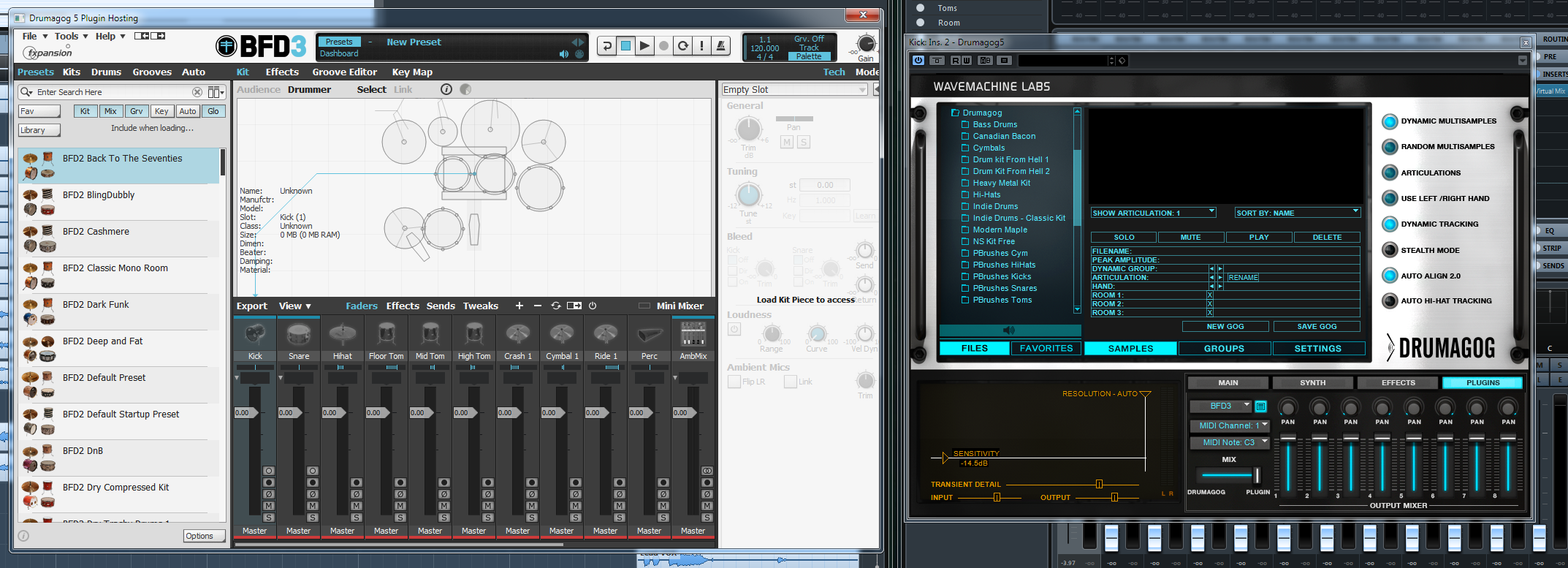This screenshot has height=568, width=1568.
Task: Click the Export button in mixer
Action: (x=252, y=306)
